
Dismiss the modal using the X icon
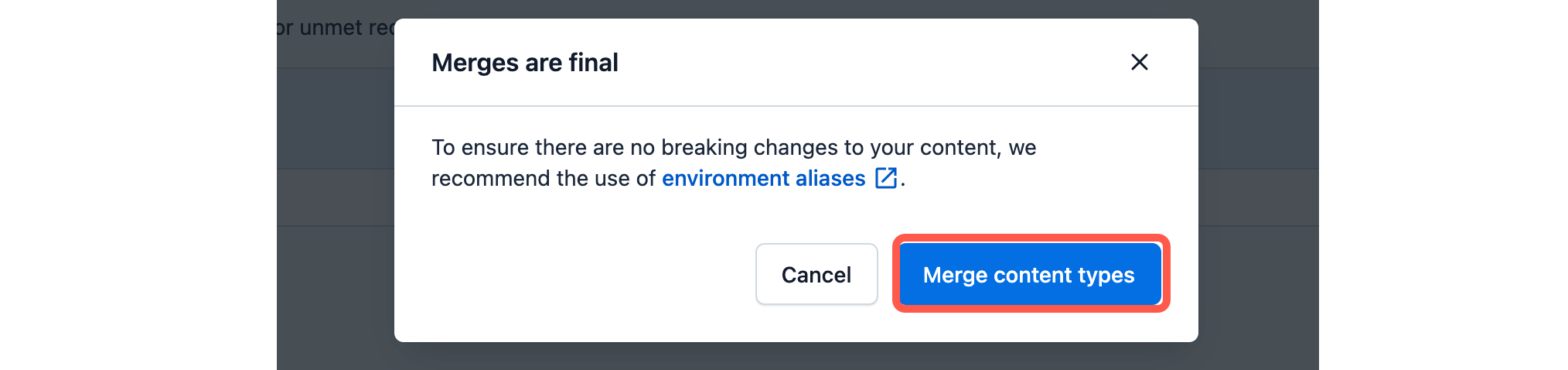pos(1139,62)
